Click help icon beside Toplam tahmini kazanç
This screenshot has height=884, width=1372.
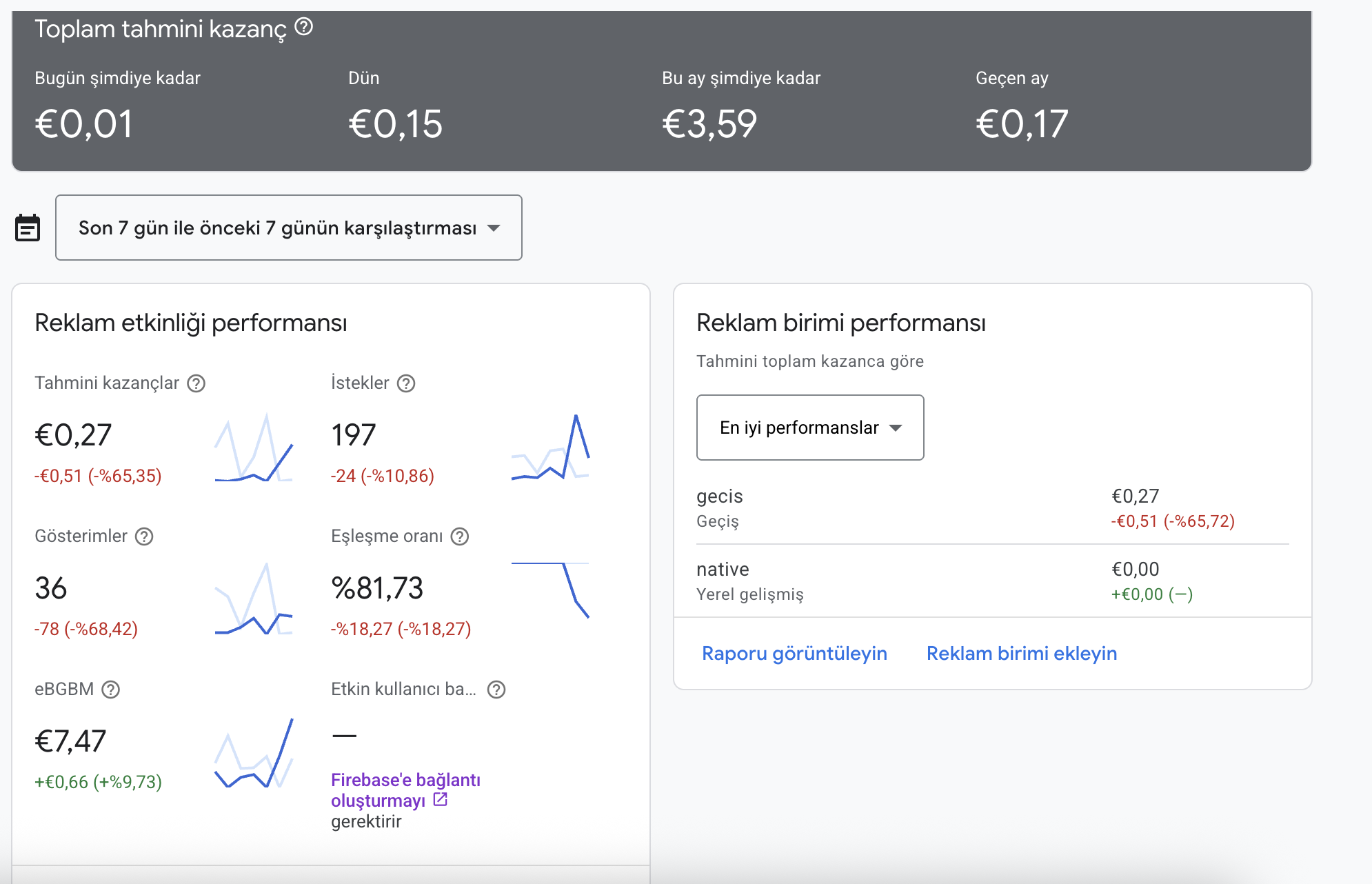304,27
